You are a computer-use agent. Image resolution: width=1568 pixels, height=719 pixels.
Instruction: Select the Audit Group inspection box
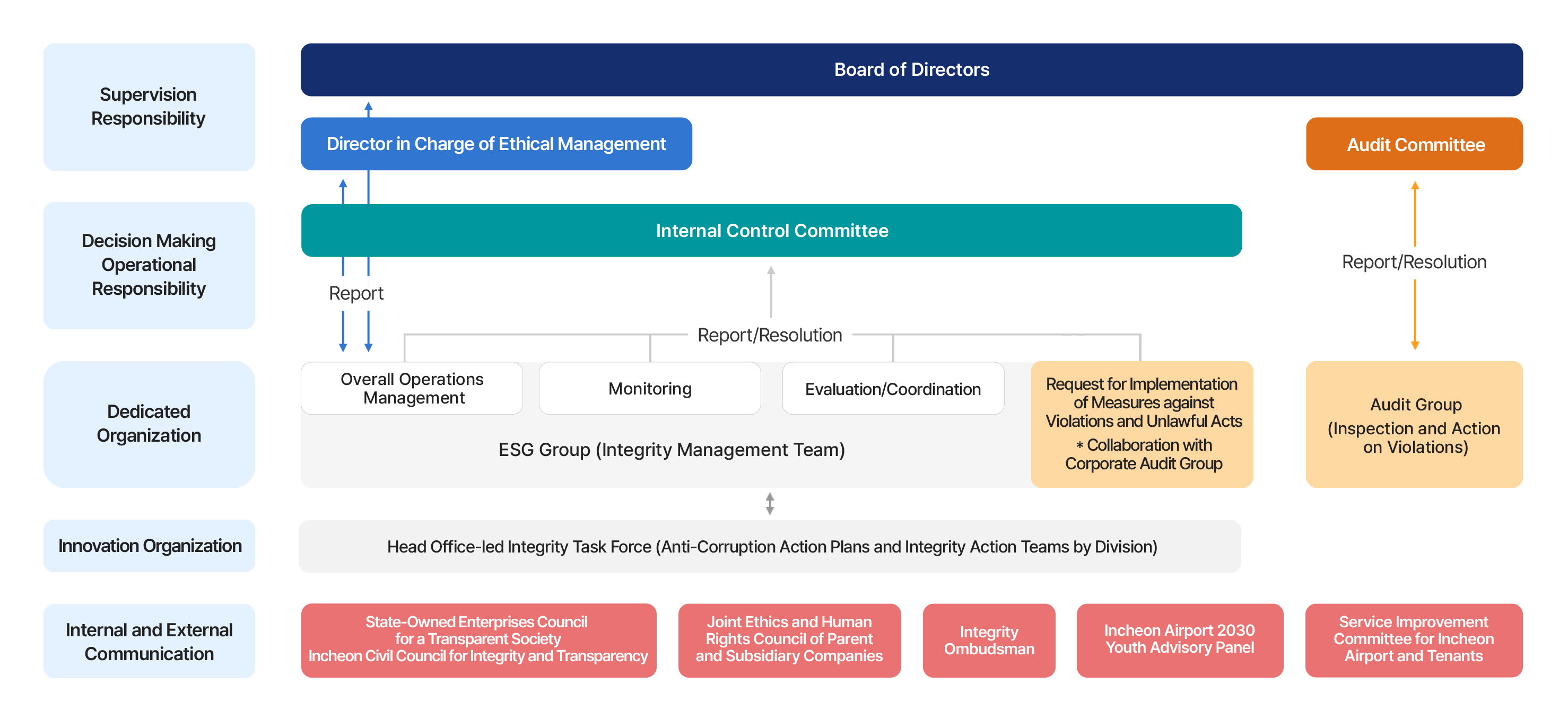[x=1415, y=425]
